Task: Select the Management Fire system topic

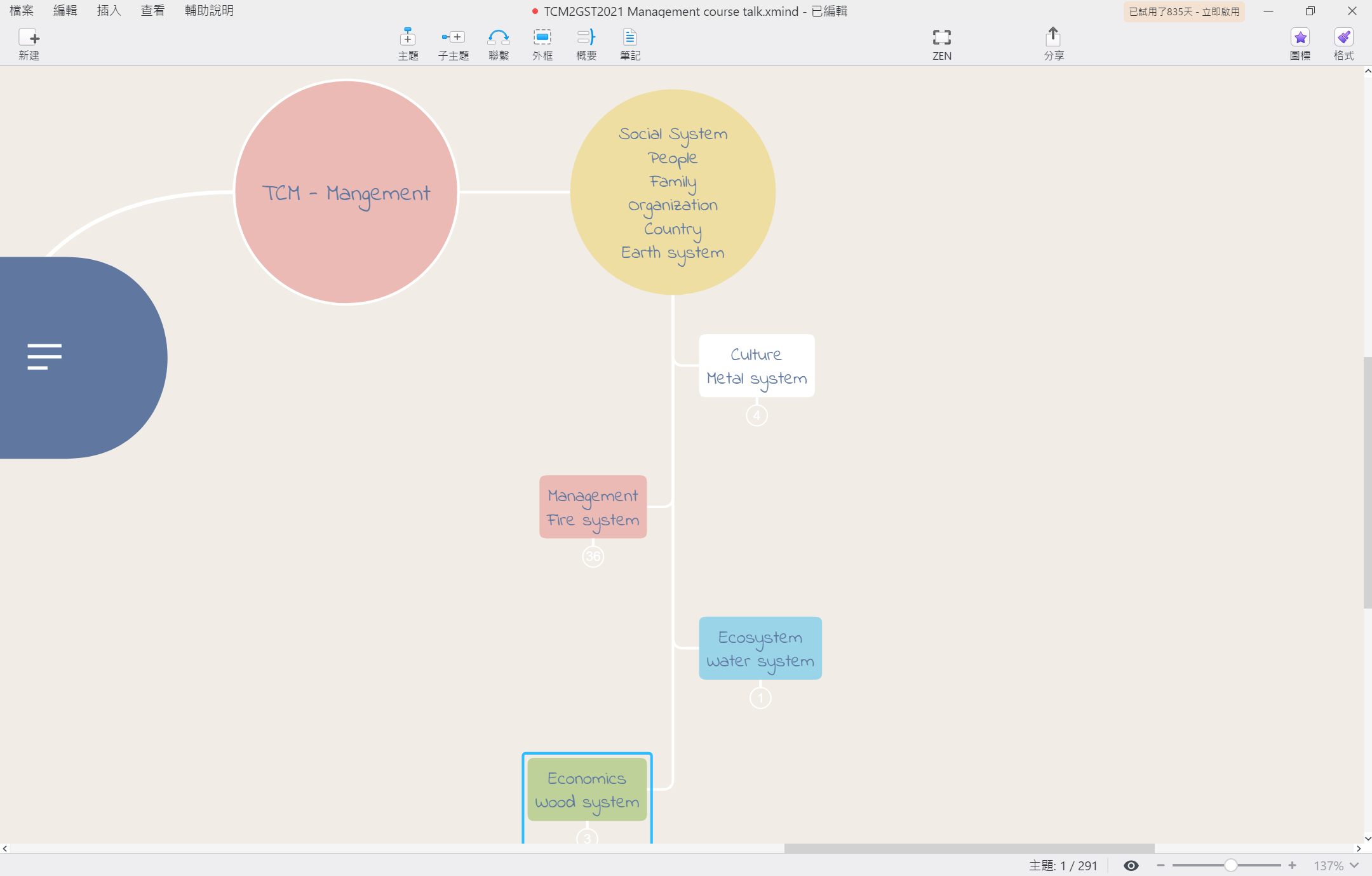Action: [x=593, y=507]
